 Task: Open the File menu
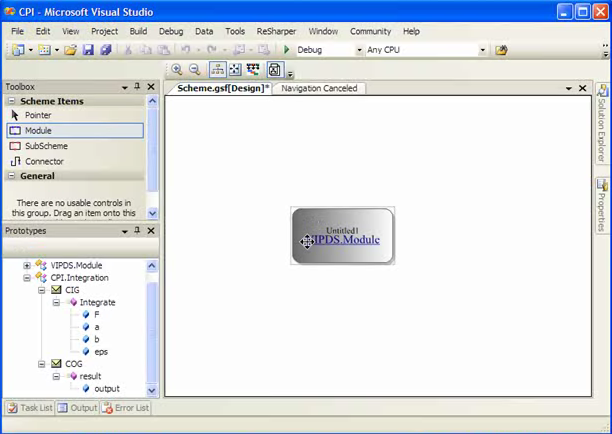[18, 31]
